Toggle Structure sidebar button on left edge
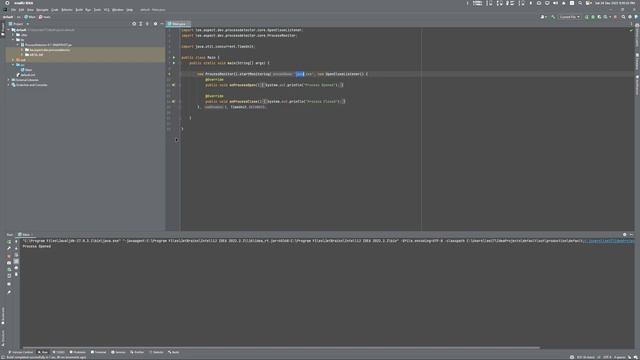 [3, 338]
